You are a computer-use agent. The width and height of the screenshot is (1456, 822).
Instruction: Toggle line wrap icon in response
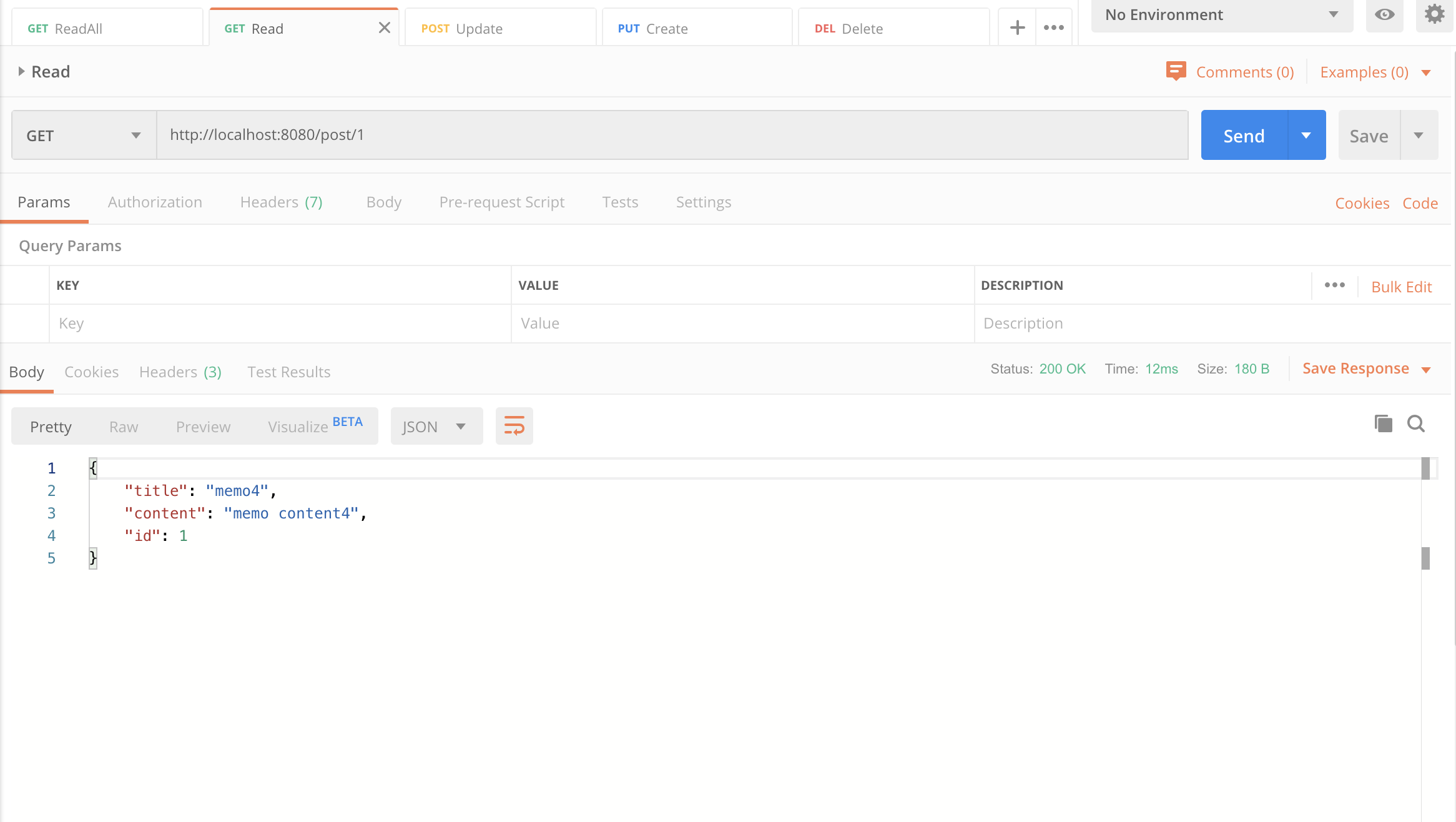click(514, 427)
